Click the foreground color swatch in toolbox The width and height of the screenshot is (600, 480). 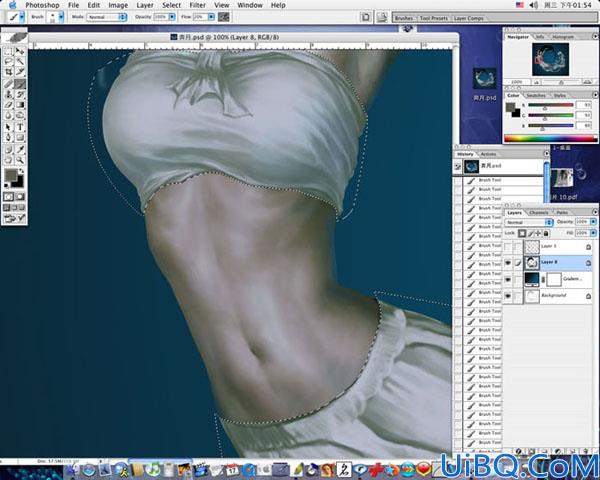point(10,175)
